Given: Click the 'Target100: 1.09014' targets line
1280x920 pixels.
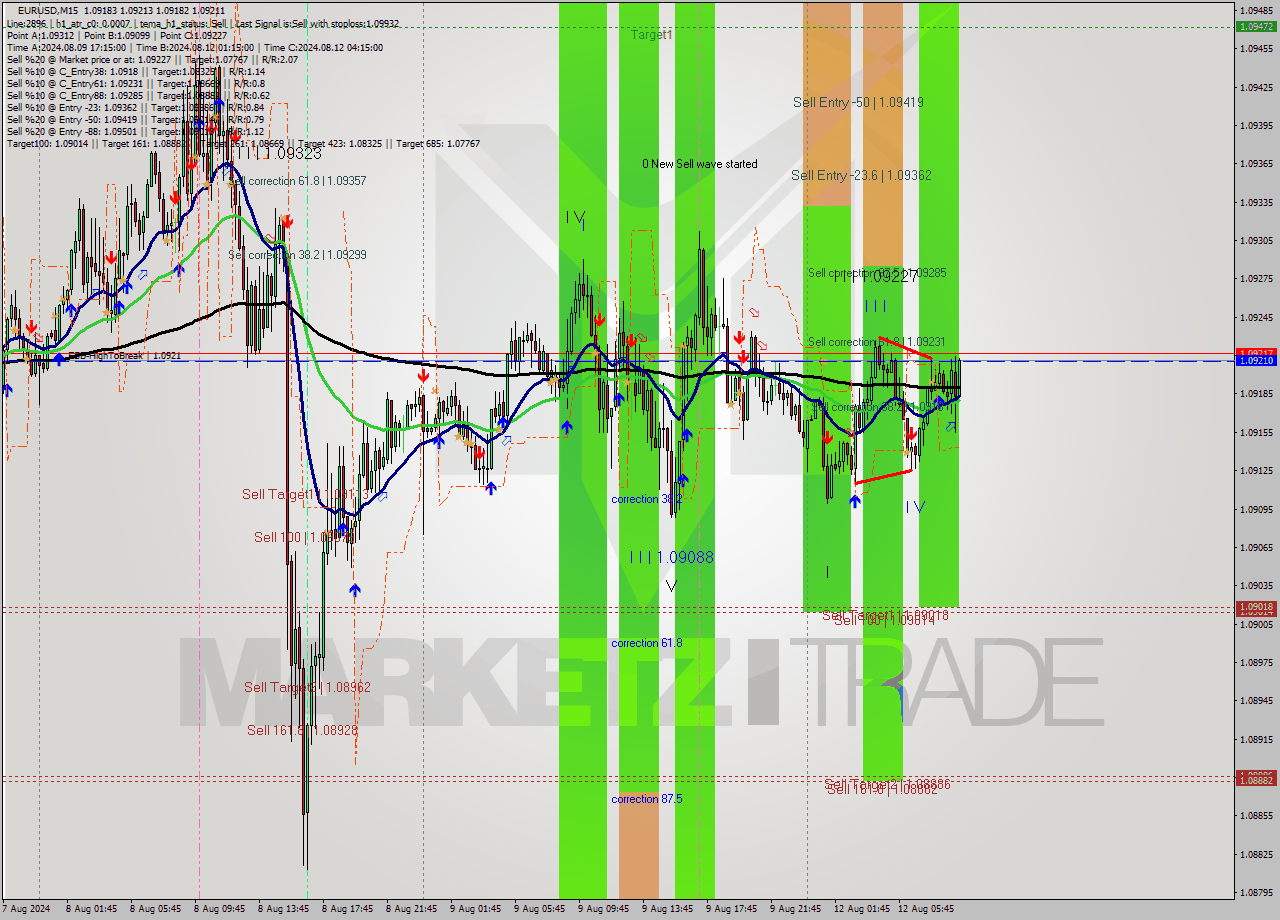Looking at the screenshot, I should point(243,143).
